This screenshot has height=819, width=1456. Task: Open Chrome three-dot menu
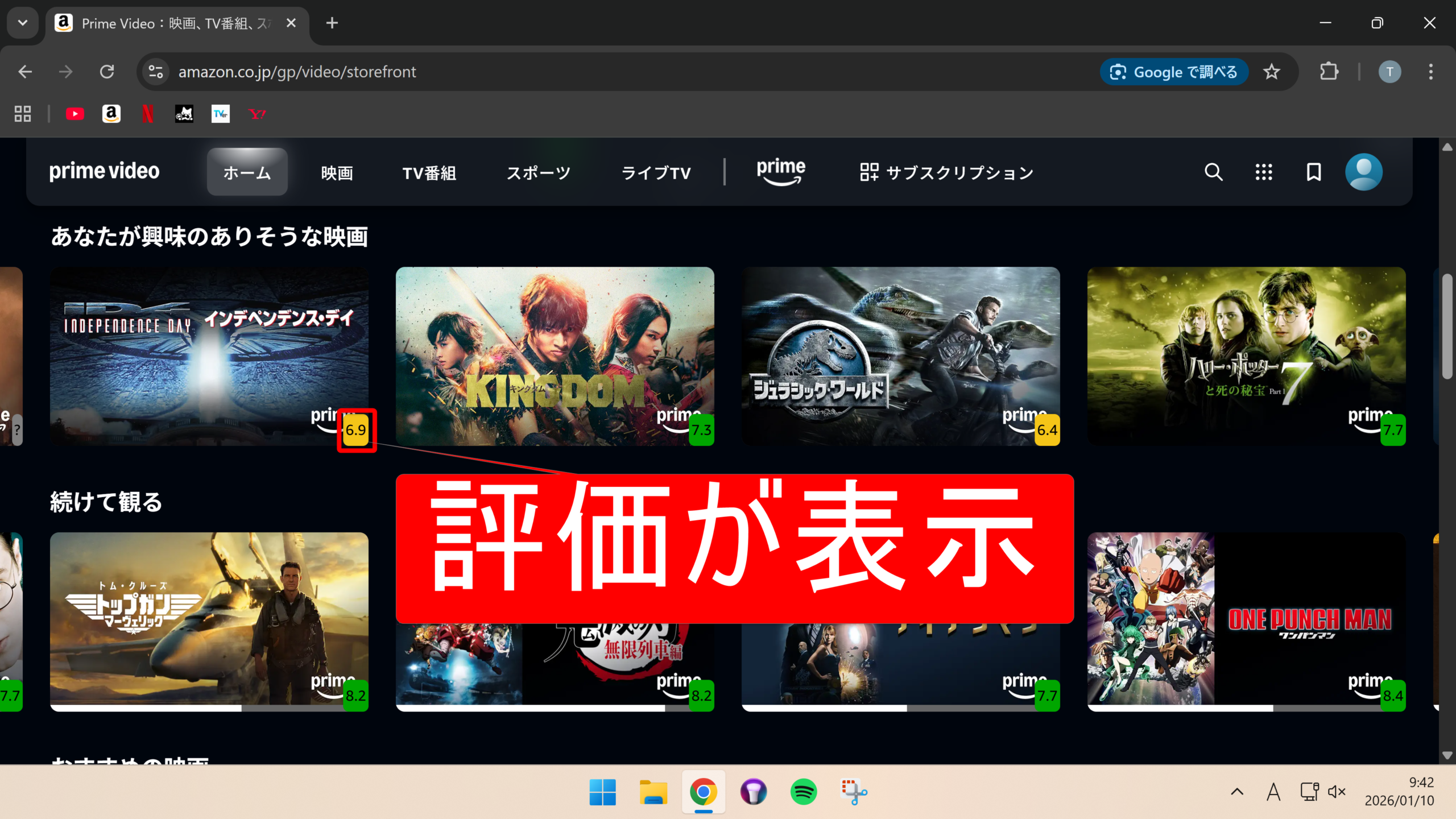point(1430,72)
